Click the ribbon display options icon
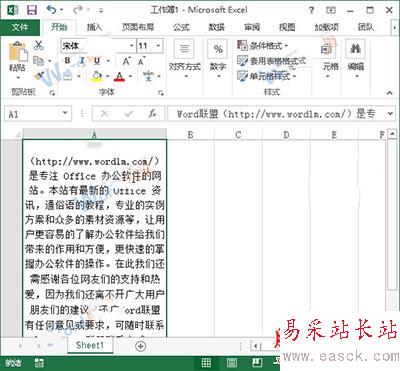The width and height of the screenshot is (400, 371). 330,10
